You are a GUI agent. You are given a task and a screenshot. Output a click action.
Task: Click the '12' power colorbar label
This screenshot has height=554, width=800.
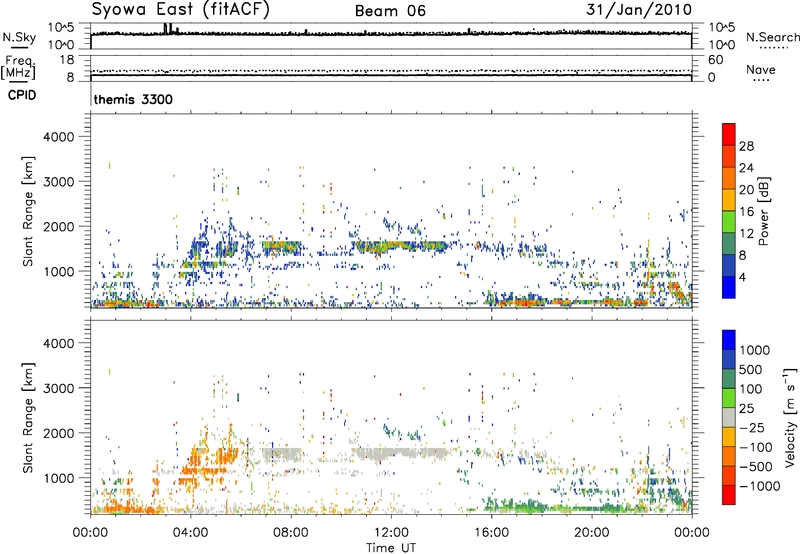[x=746, y=234]
